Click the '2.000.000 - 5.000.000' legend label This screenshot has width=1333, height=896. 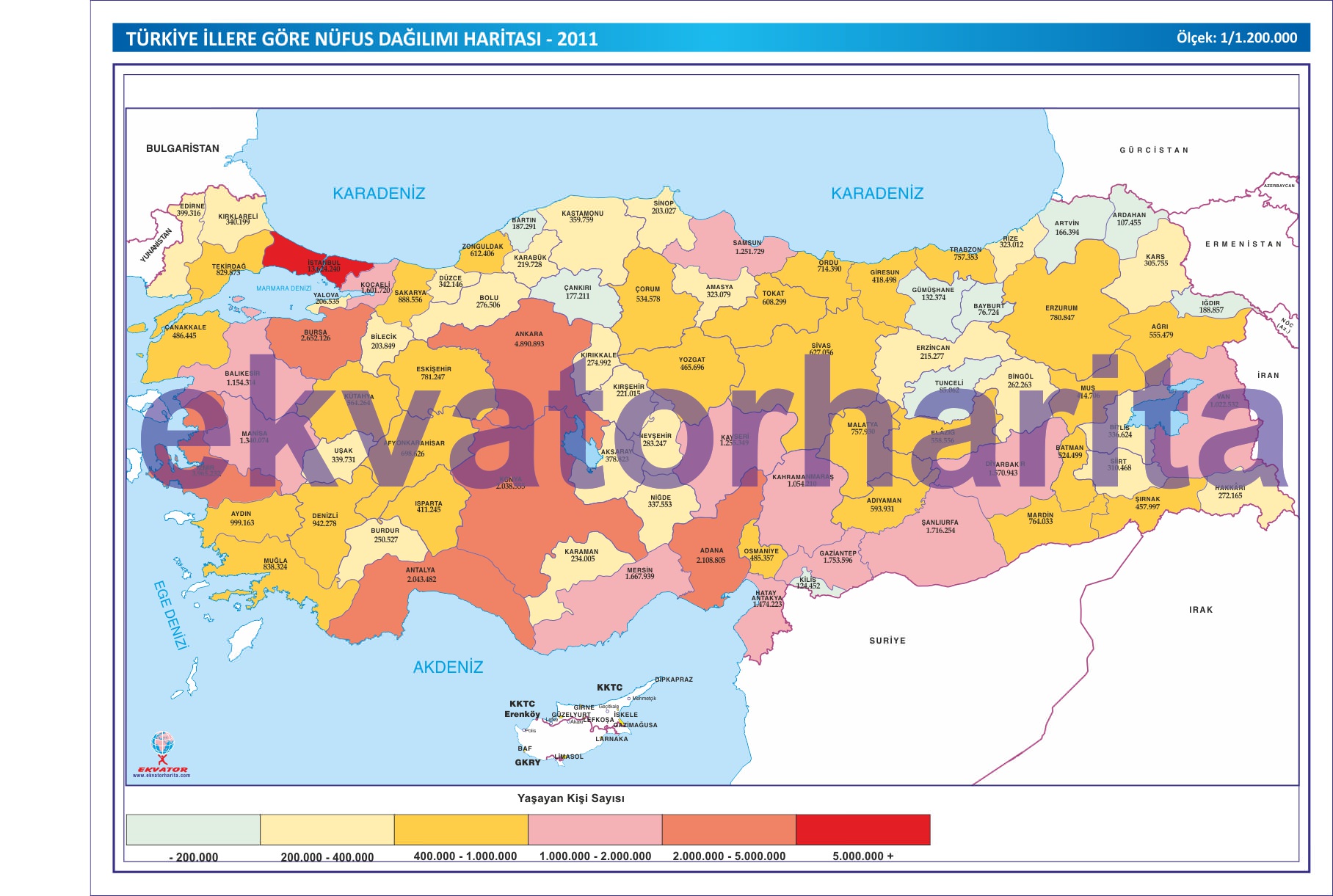[x=729, y=856]
